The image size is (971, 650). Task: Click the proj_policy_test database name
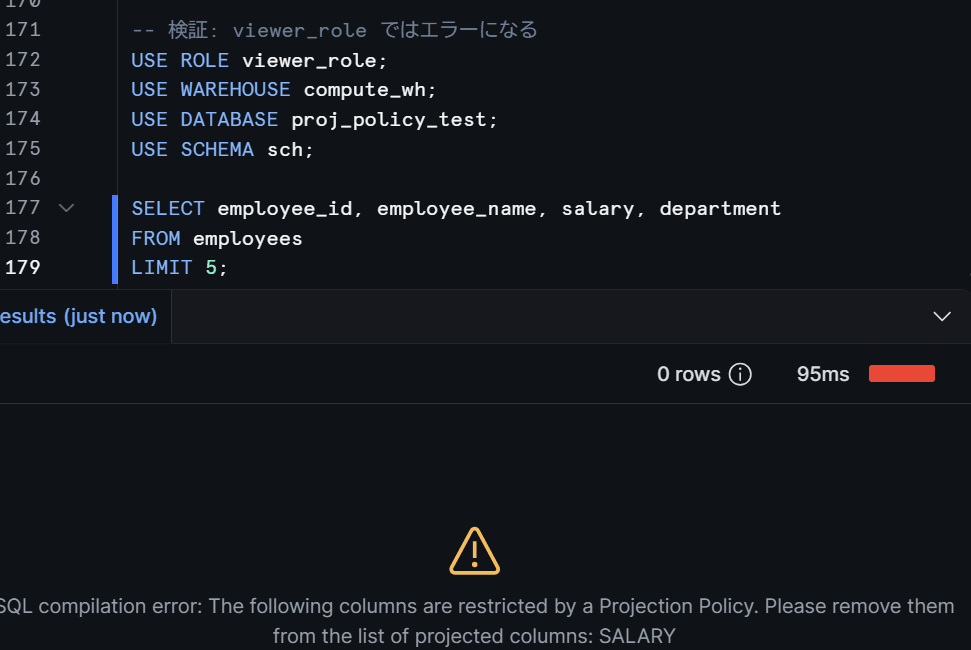coord(389,119)
